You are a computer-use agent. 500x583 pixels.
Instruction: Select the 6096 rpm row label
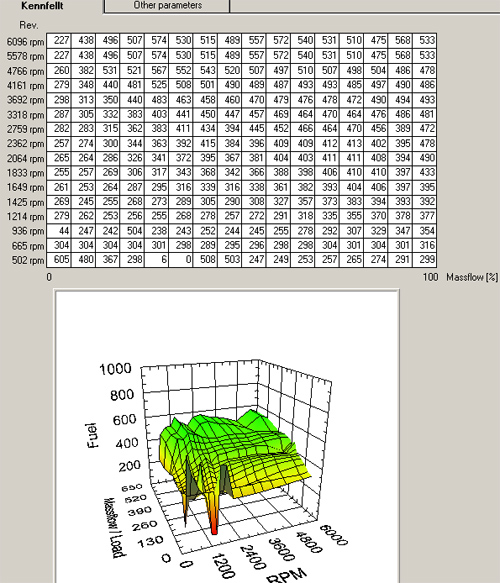(x=25, y=42)
